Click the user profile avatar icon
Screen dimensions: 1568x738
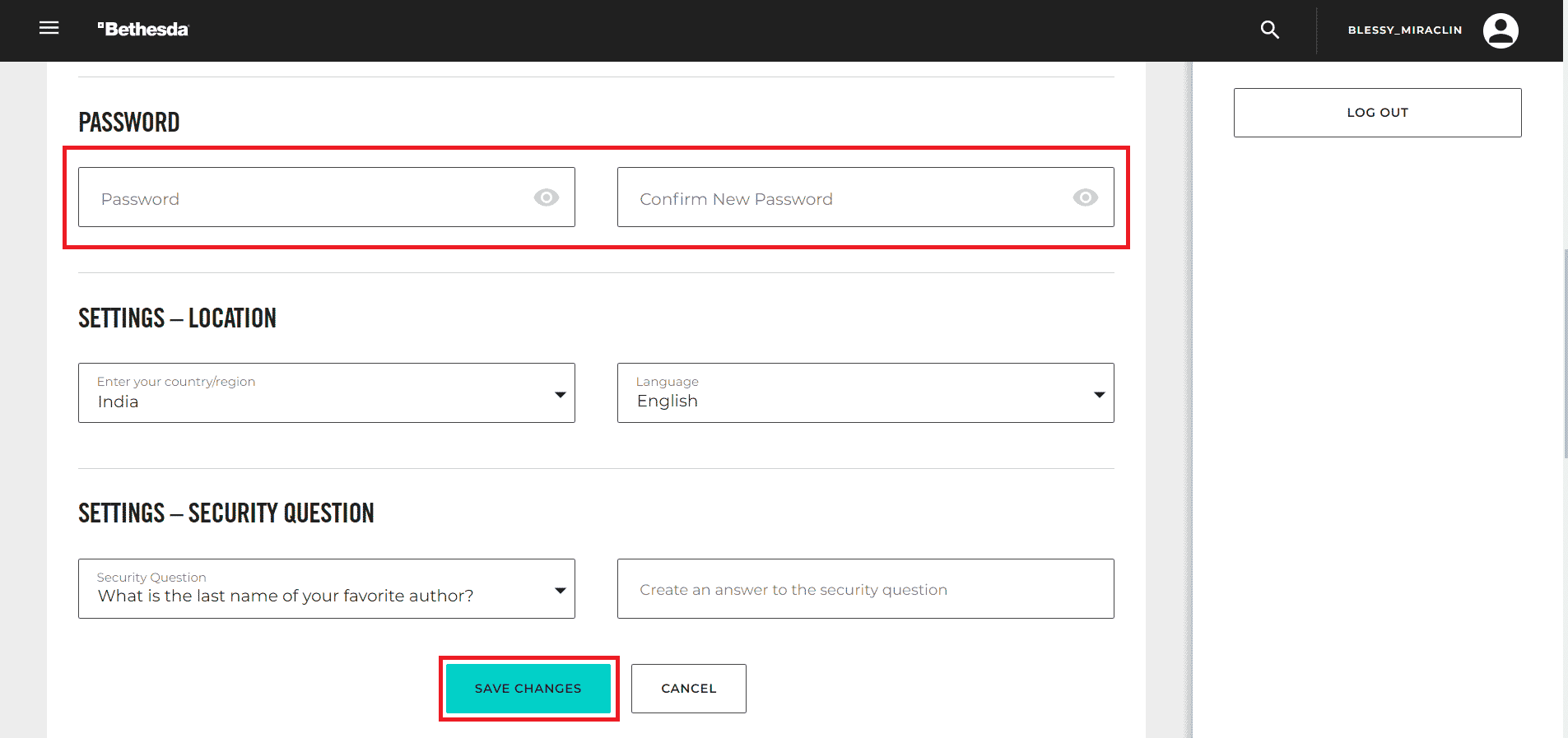point(1501,31)
